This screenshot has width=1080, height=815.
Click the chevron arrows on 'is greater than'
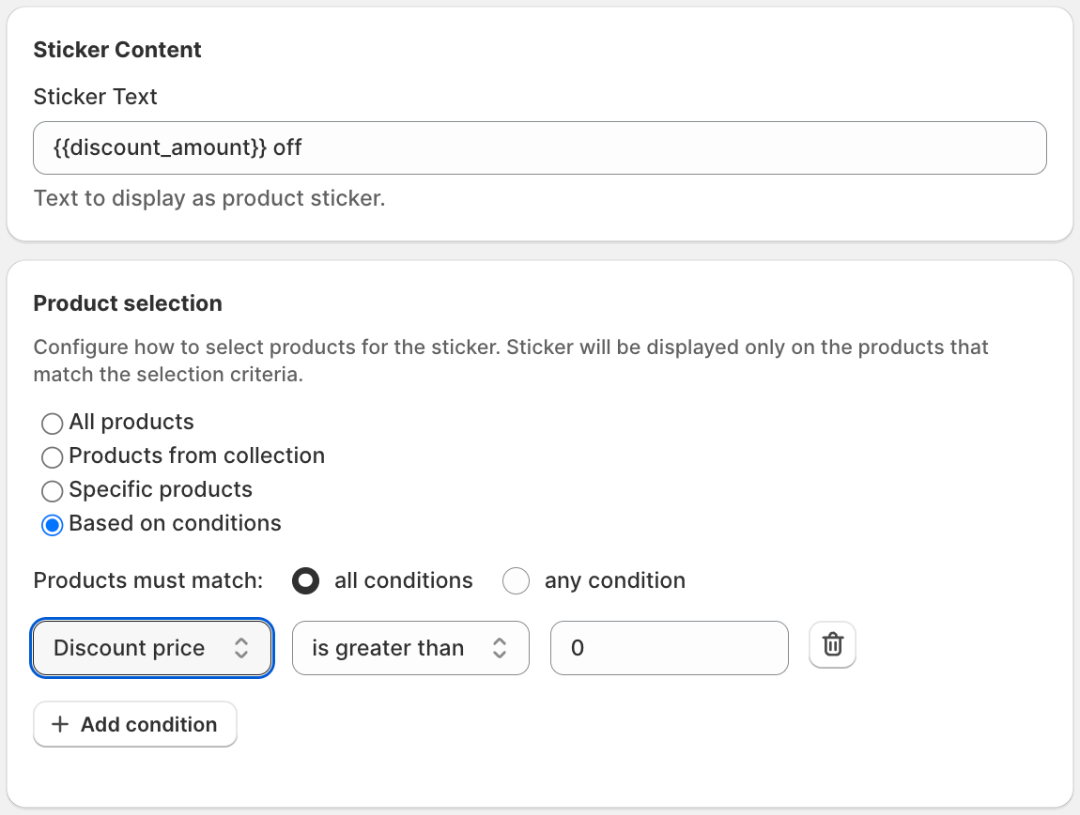pyautogui.click(x=499, y=648)
